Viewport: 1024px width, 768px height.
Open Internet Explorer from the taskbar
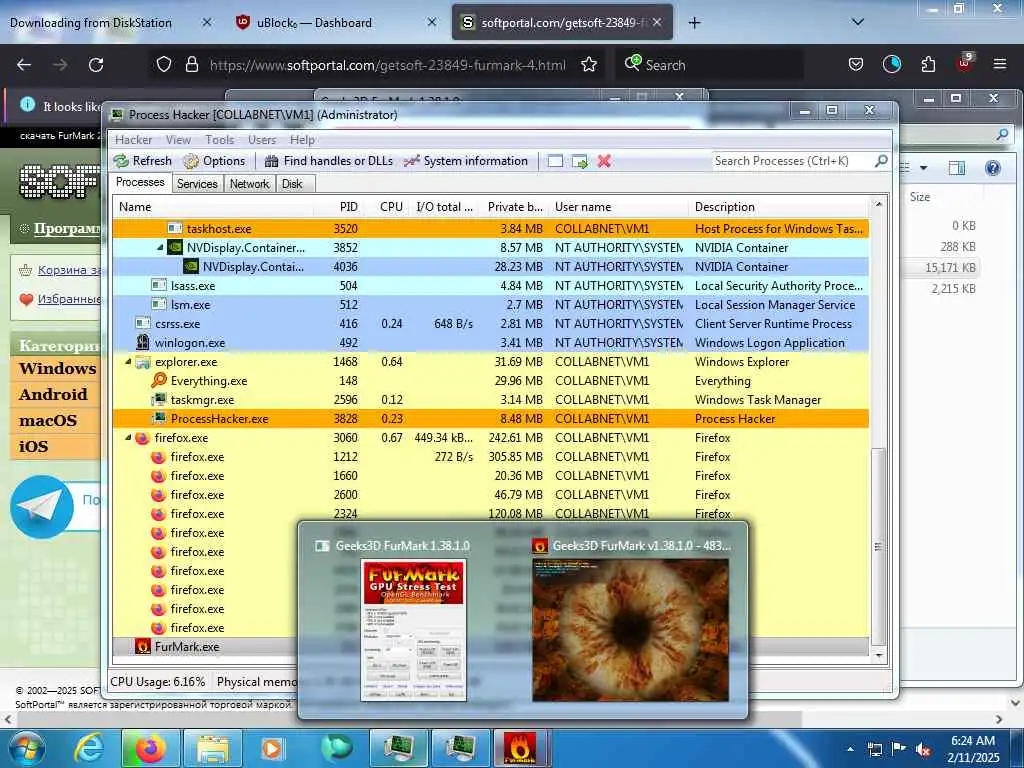pyautogui.click(x=89, y=748)
